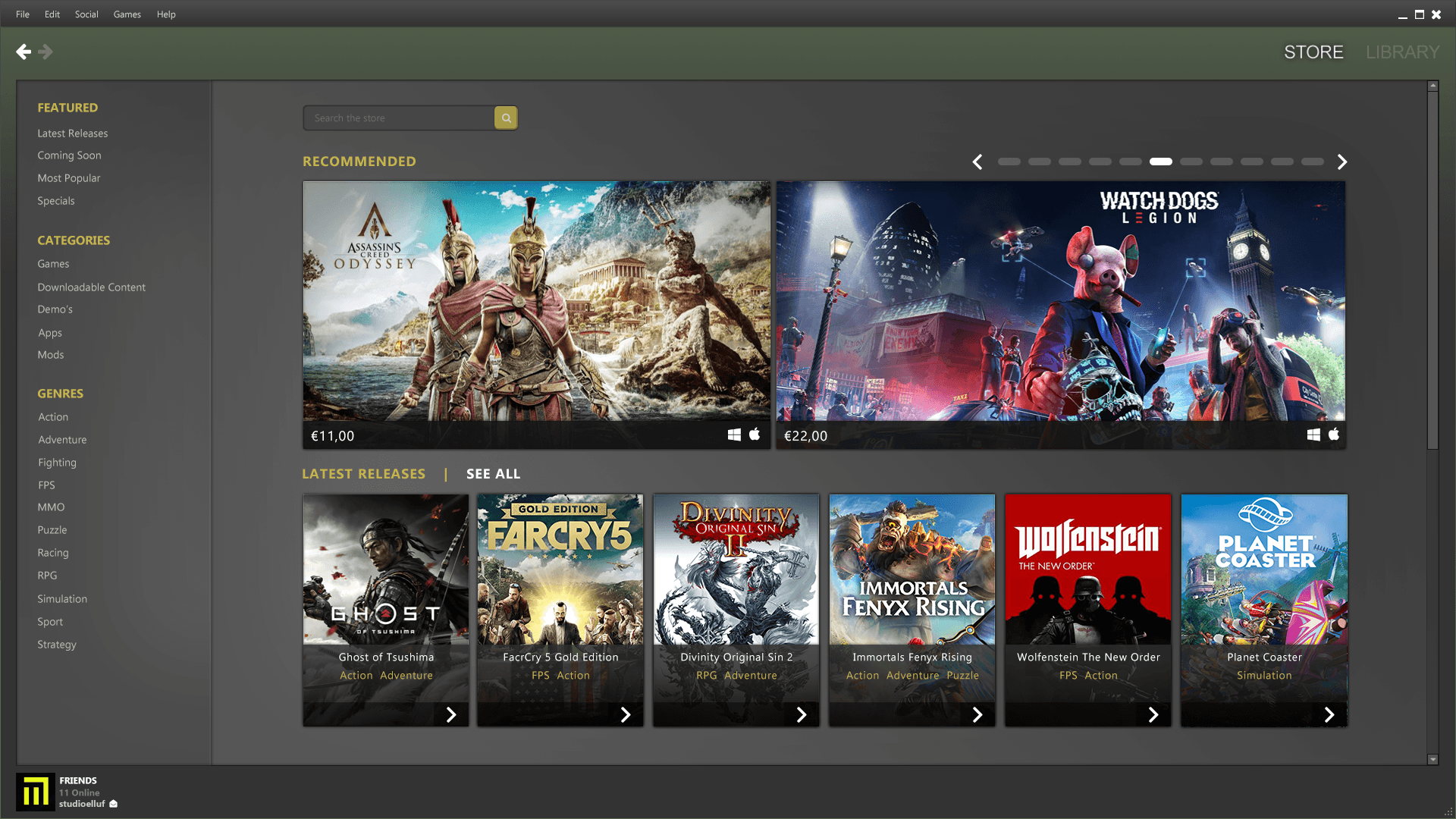Click status icon next to studioelluf
Viewport: 1456px width, 819px height.
click(113, 804)
